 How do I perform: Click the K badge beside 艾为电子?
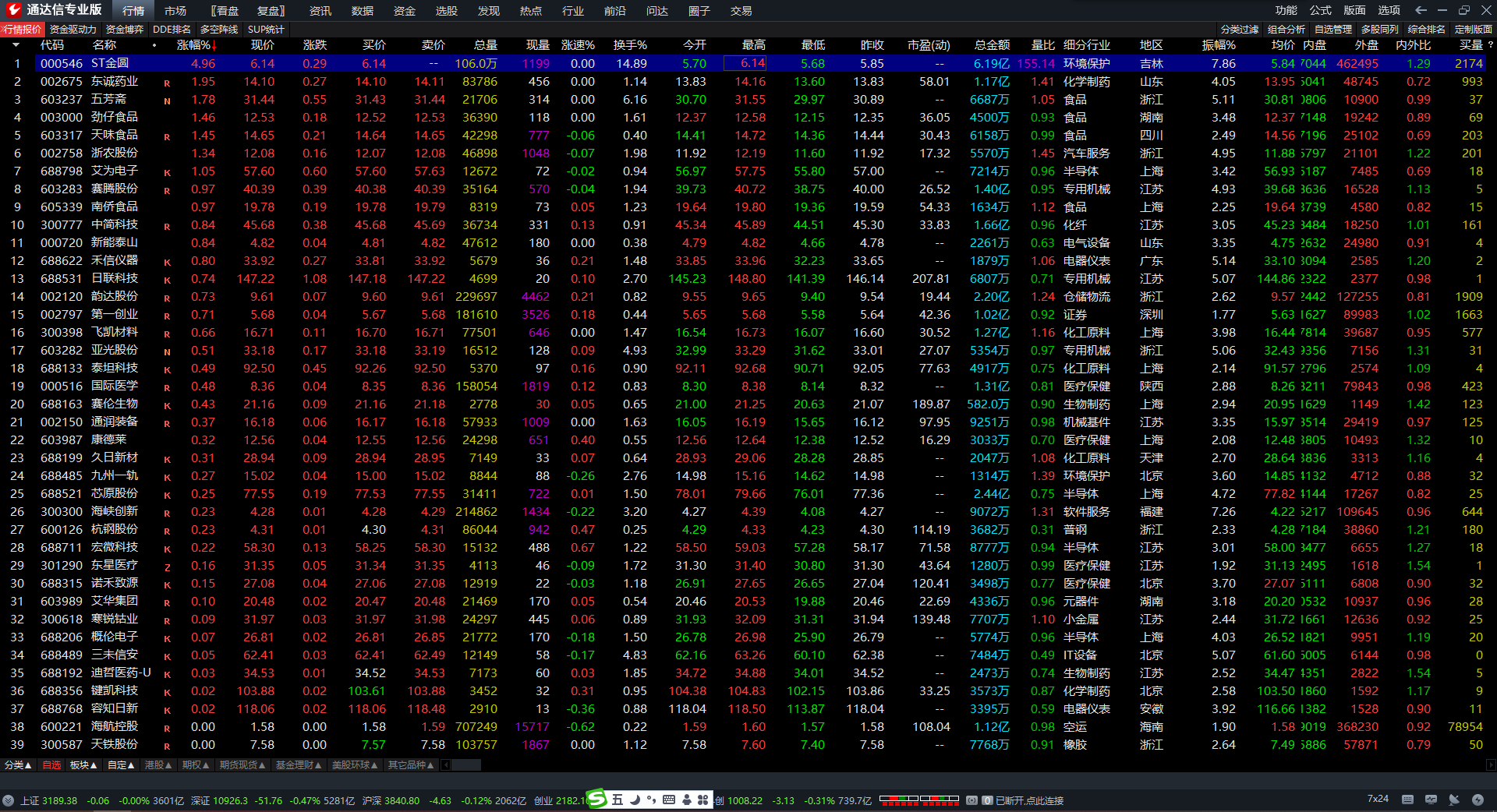[167, 172]
